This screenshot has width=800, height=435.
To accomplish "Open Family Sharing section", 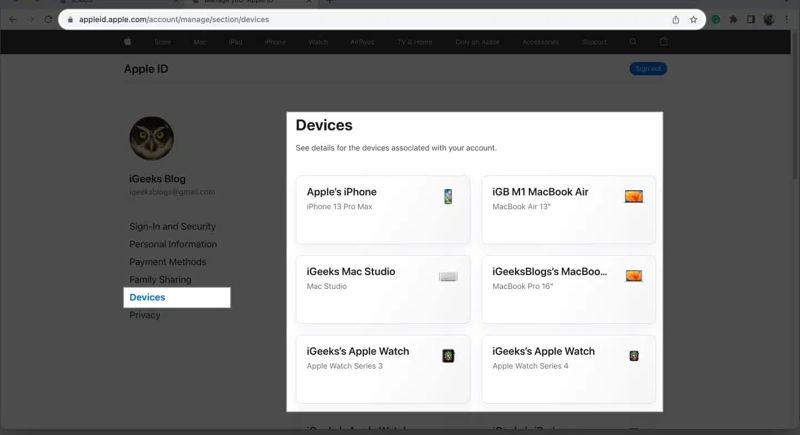I will (160, 279).
